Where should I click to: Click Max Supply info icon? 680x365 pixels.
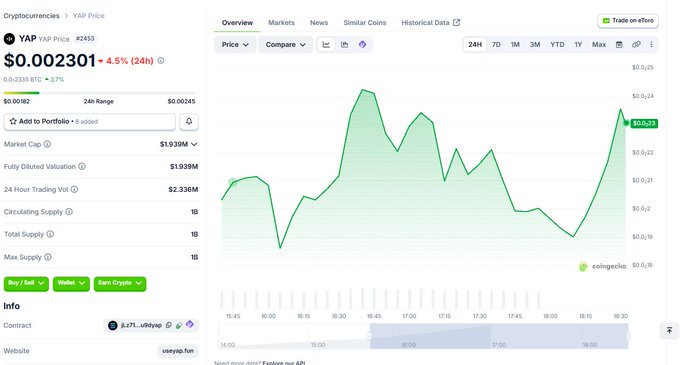coord(48,257)
